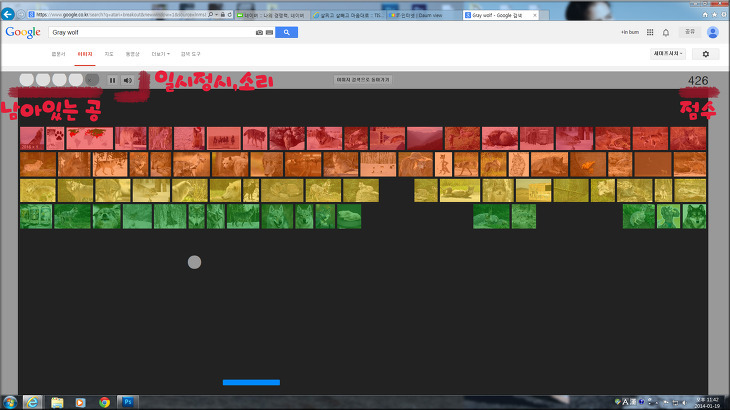
Task: Close the Gray wolf browser tab
Action: [535, 15]
